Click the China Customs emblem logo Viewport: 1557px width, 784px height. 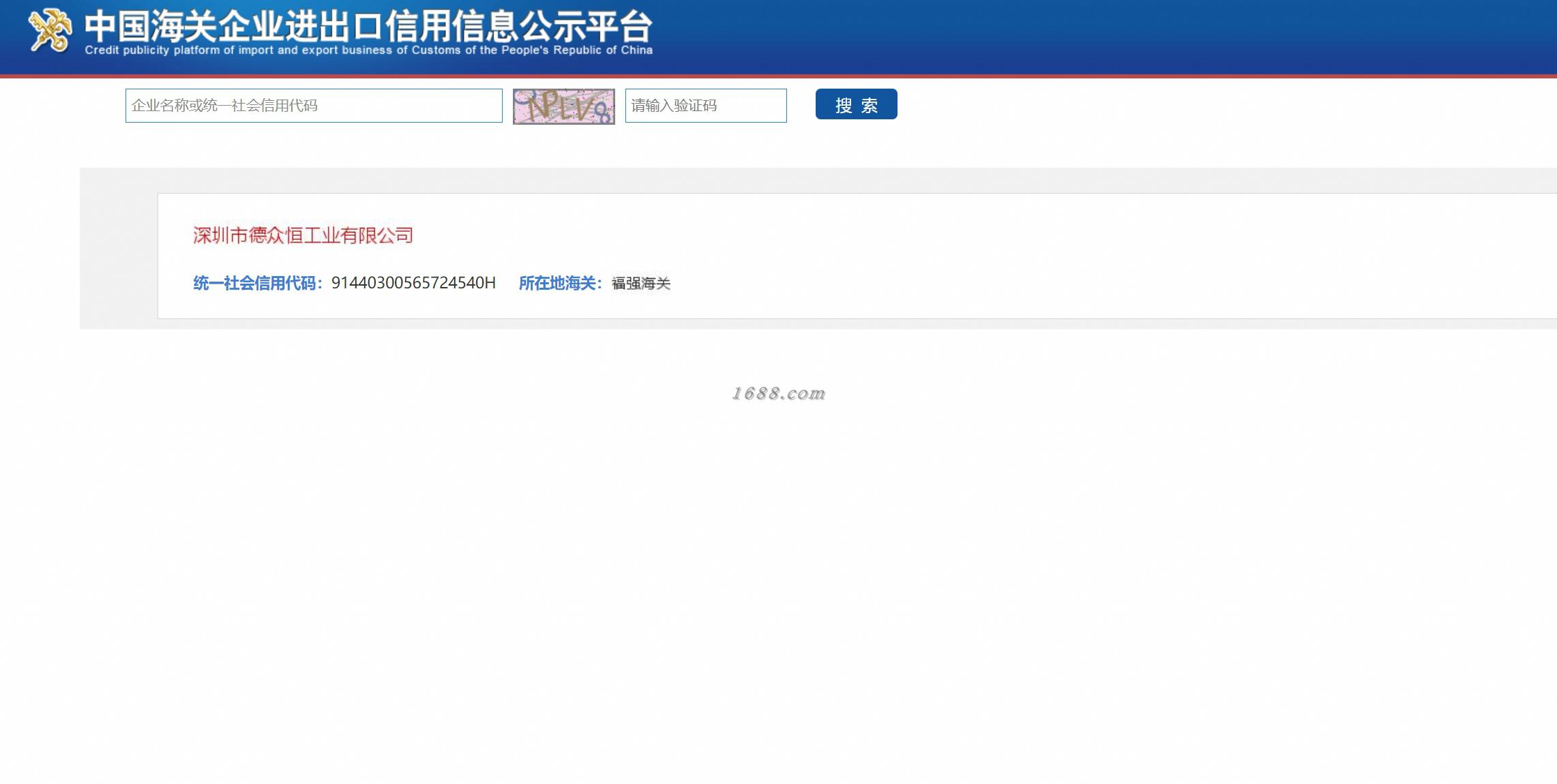[50, 31]
